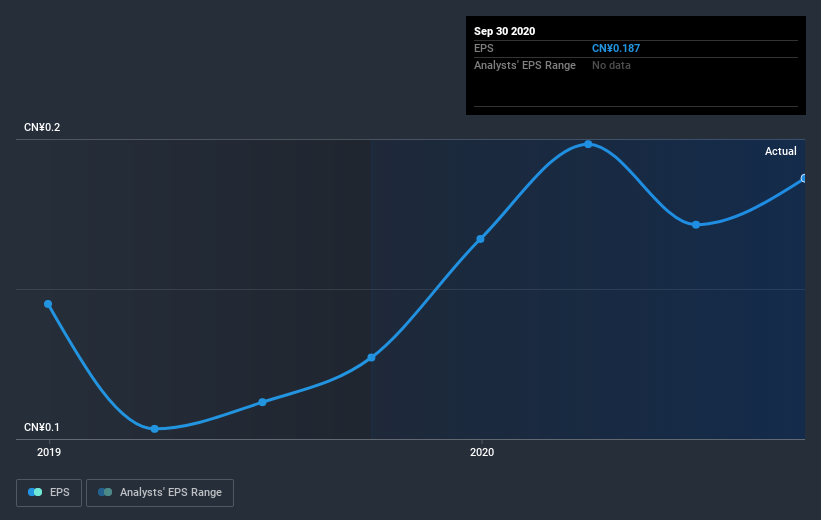Image resolution: width=821 pixels, height=520 pixels.
Task: Toggle the EPS legend button
Action: (49, 493)
